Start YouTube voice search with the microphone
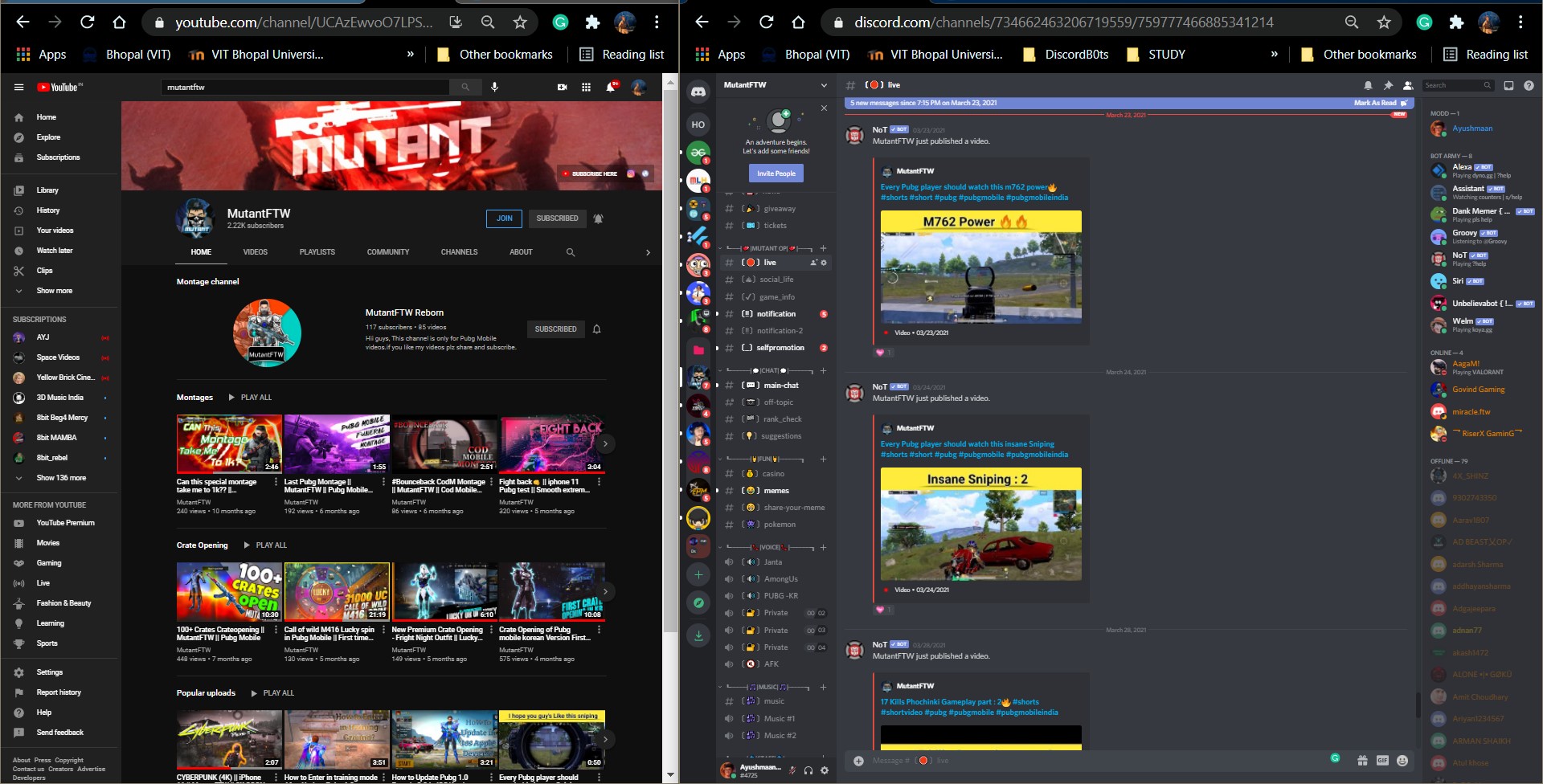This screenshot has height=784, width=1543. click(494, 87)
